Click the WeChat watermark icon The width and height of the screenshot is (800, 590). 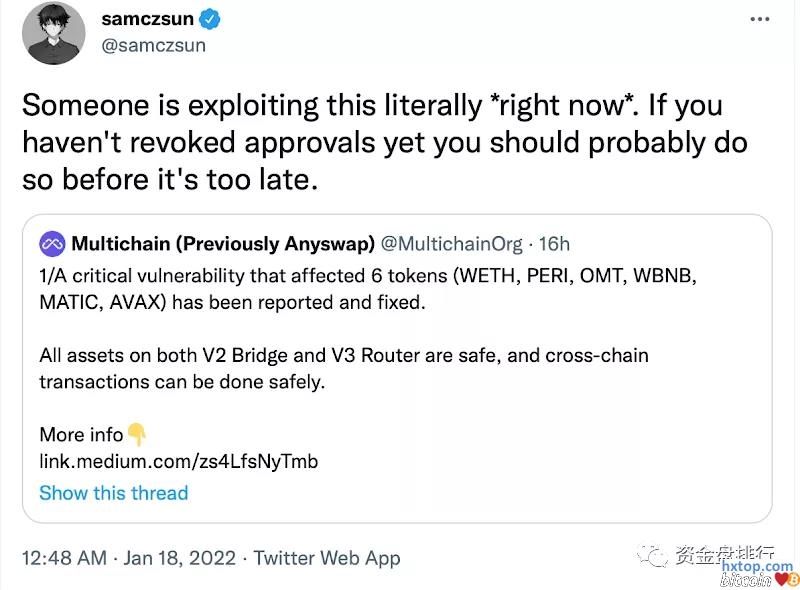652,553
